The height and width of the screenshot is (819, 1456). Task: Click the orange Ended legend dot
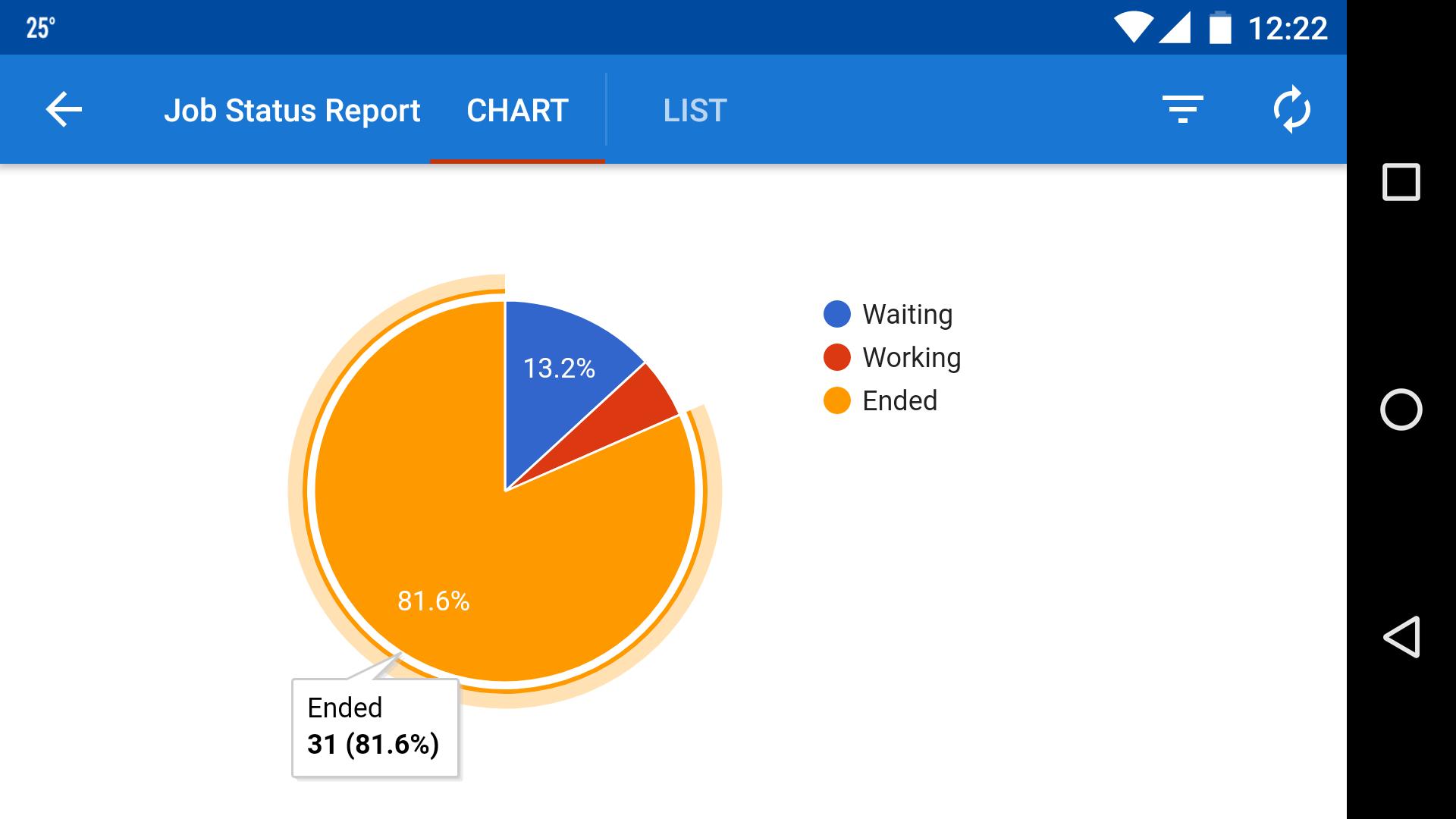pos(837,401)
